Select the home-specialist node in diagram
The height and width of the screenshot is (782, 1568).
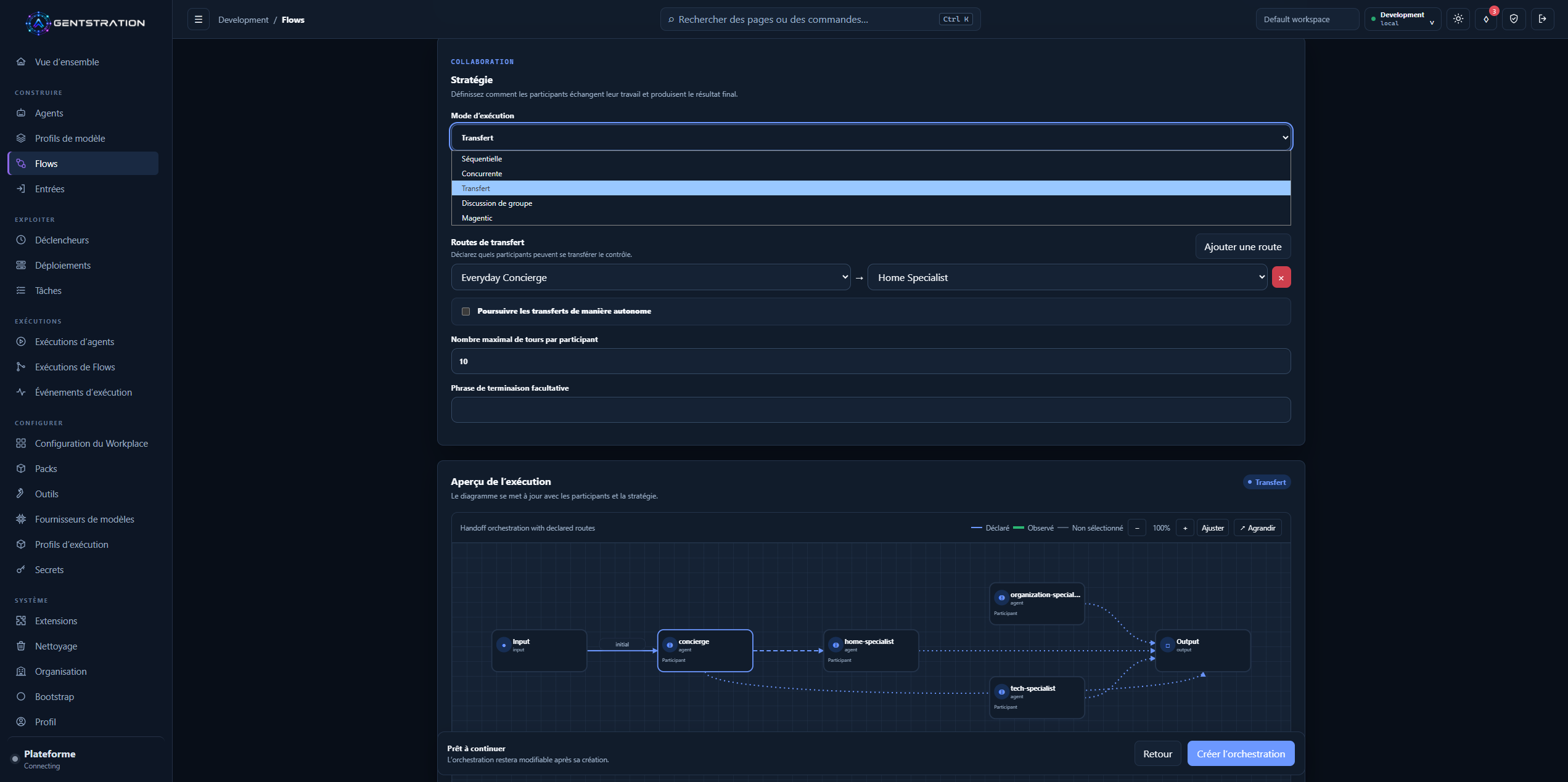tap(871, 650)
